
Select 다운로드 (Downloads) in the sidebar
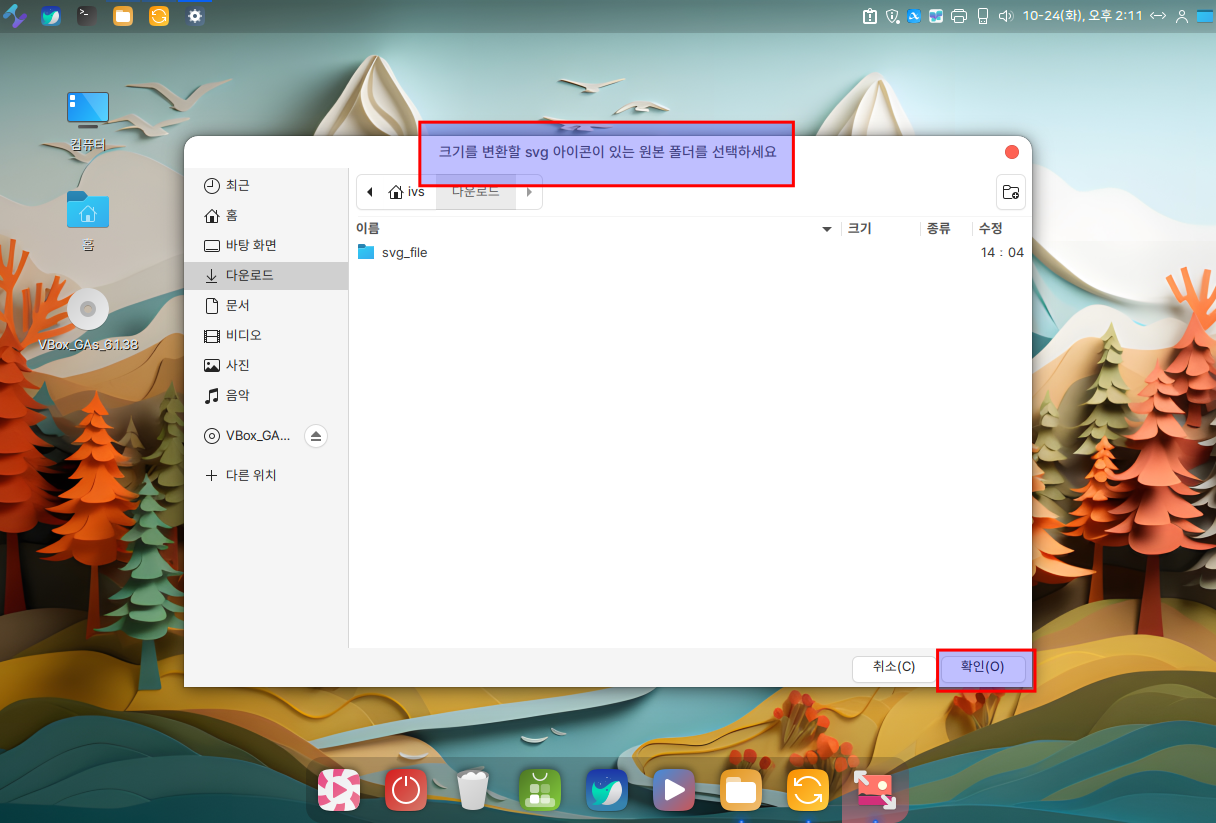tap(266, 276)
